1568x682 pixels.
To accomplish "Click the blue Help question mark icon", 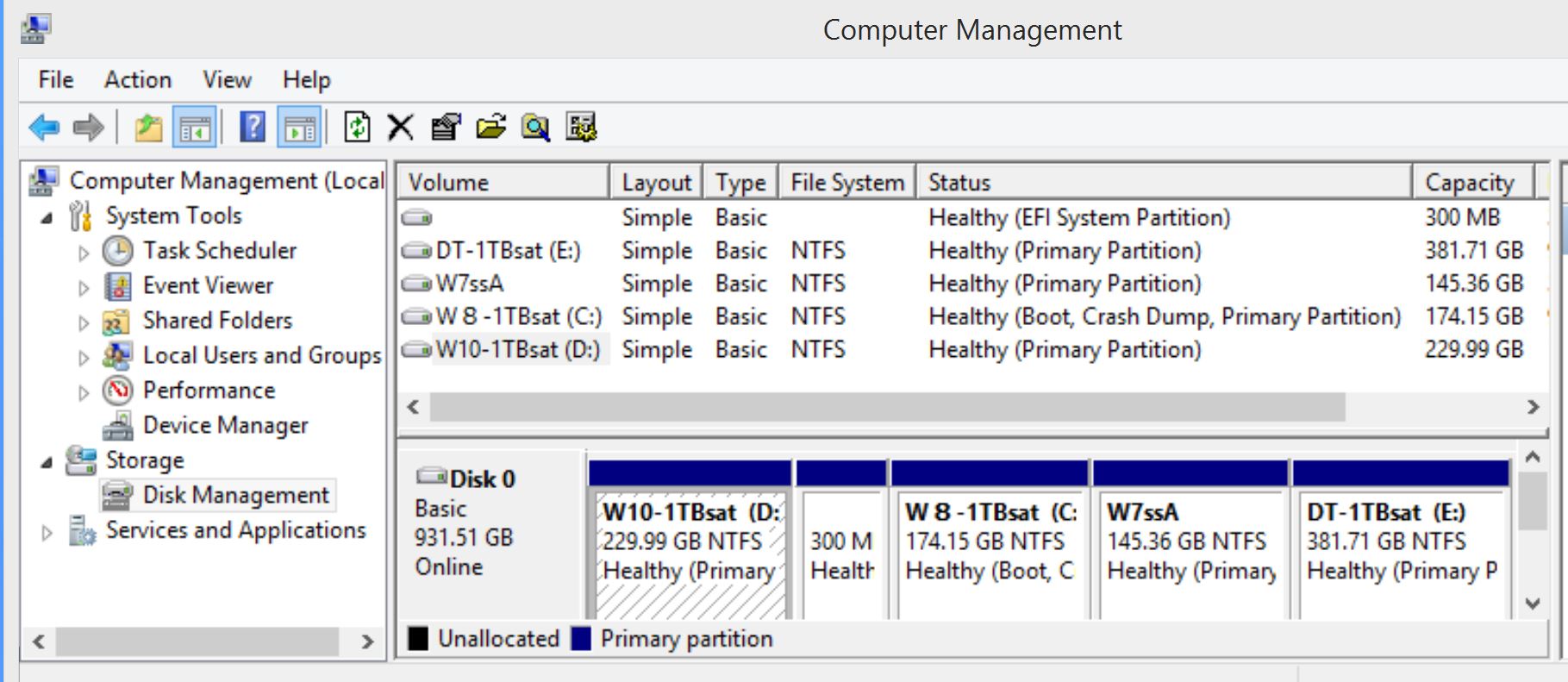I will [252, 128].
